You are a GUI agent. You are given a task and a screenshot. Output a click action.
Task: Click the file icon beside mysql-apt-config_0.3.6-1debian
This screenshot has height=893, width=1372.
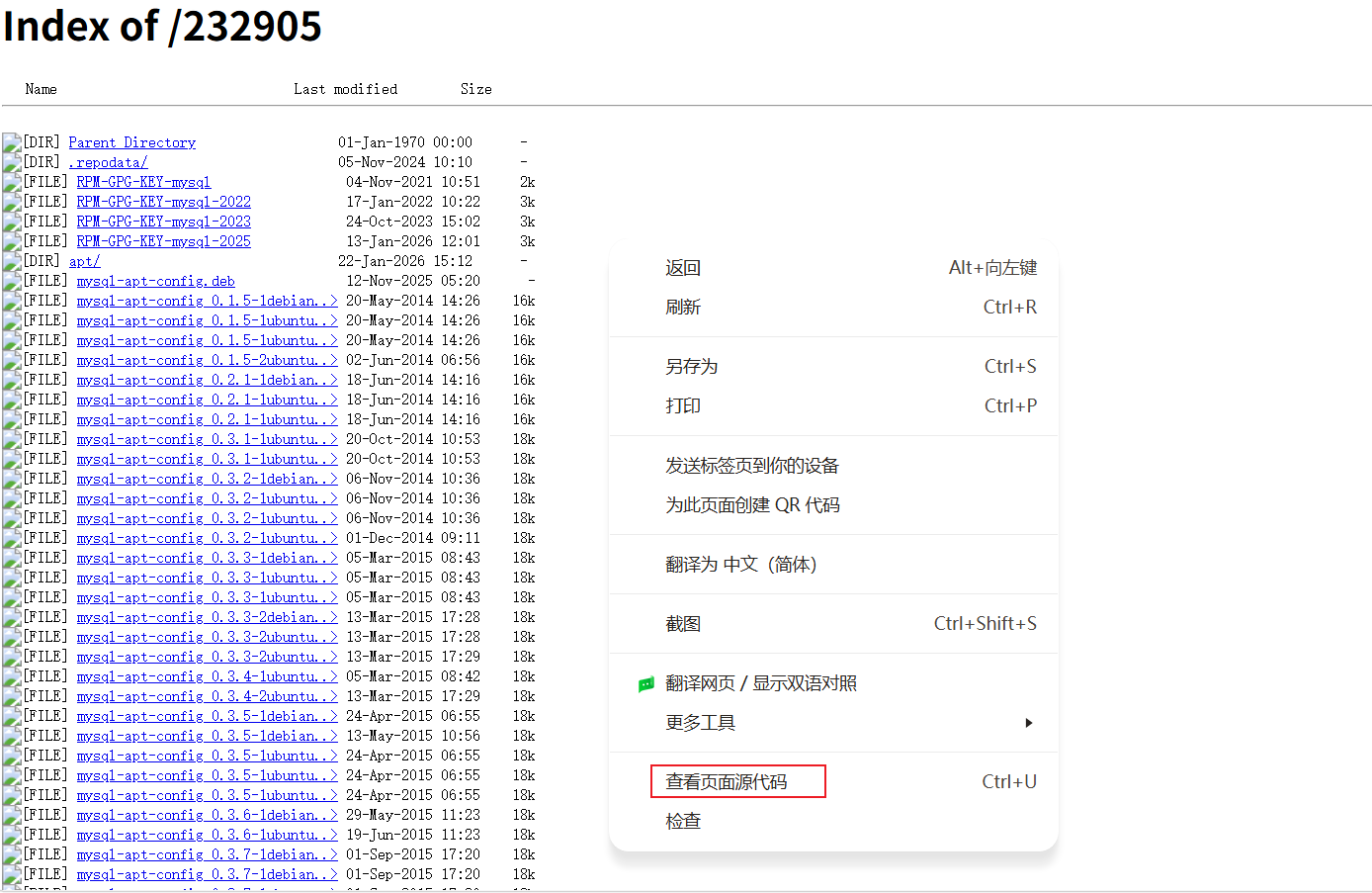(x=12, y=815)
